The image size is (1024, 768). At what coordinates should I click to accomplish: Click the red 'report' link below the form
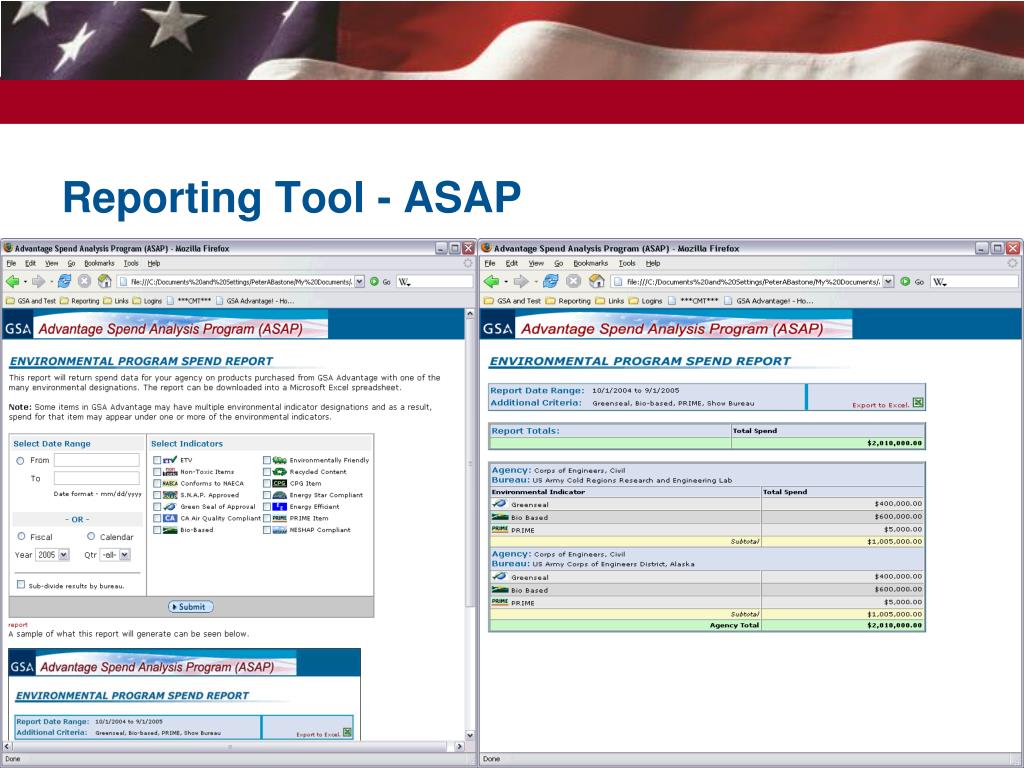18,625
